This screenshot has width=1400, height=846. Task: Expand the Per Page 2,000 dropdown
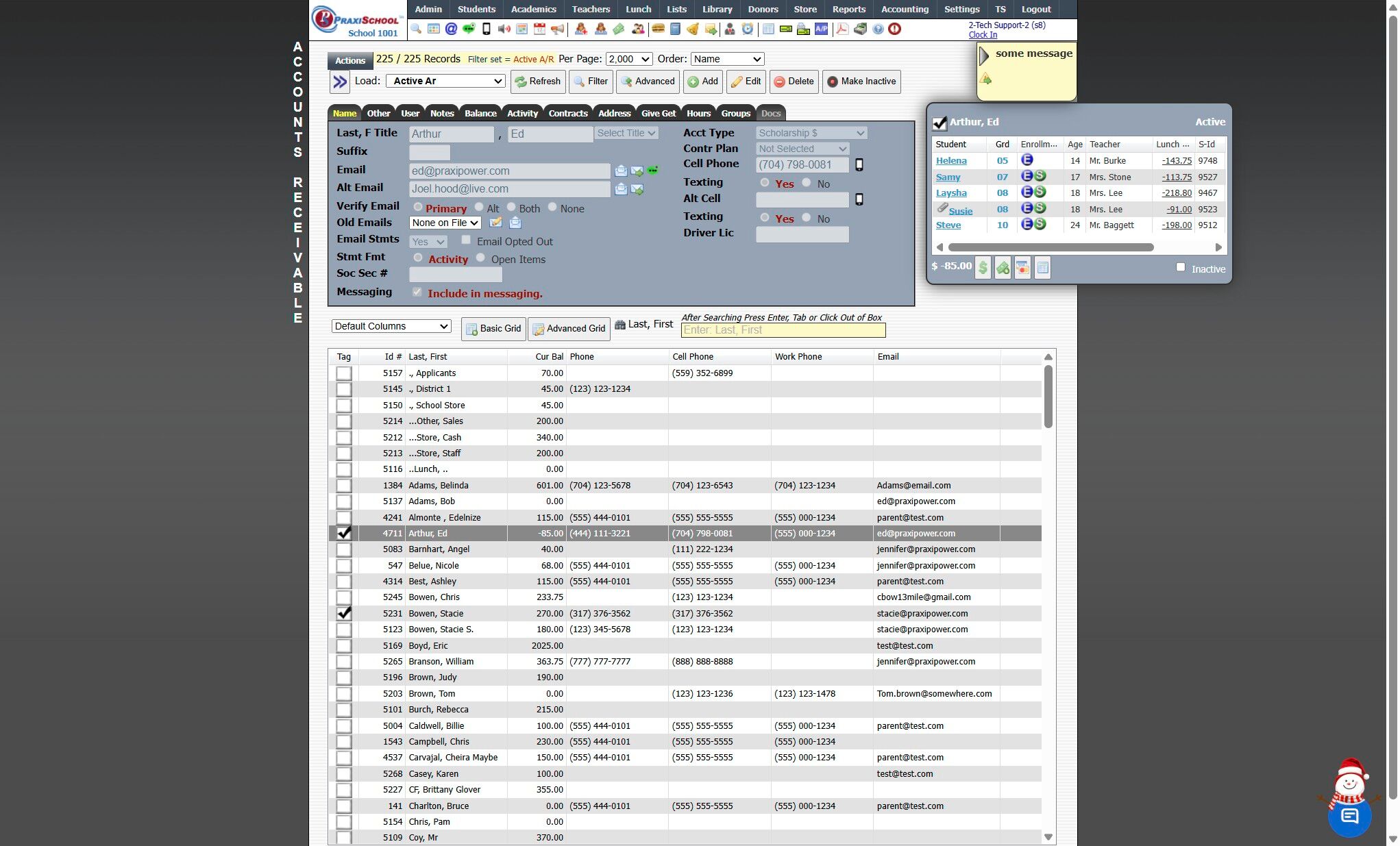[628, 59]
